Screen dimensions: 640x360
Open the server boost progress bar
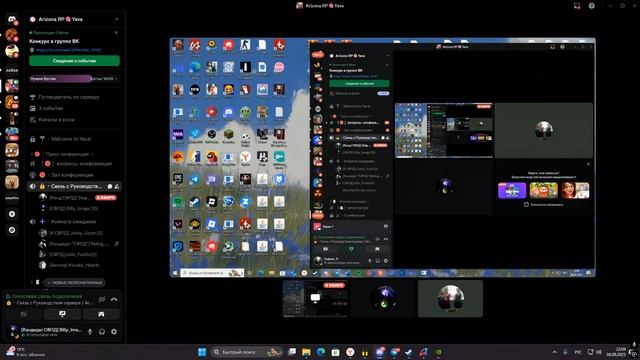[x=74, y=78]
